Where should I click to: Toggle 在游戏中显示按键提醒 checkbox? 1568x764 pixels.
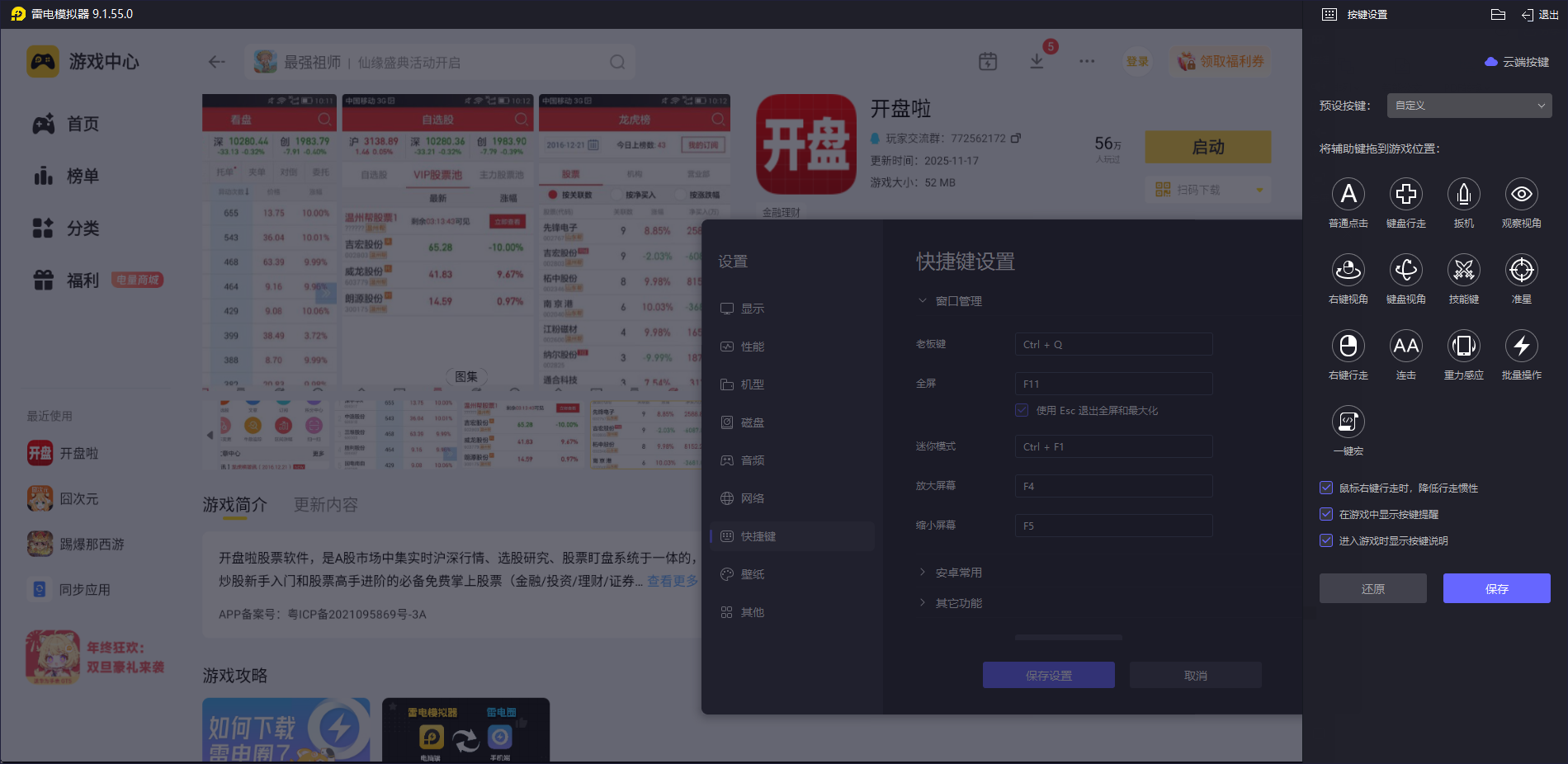coord(1326,514)
